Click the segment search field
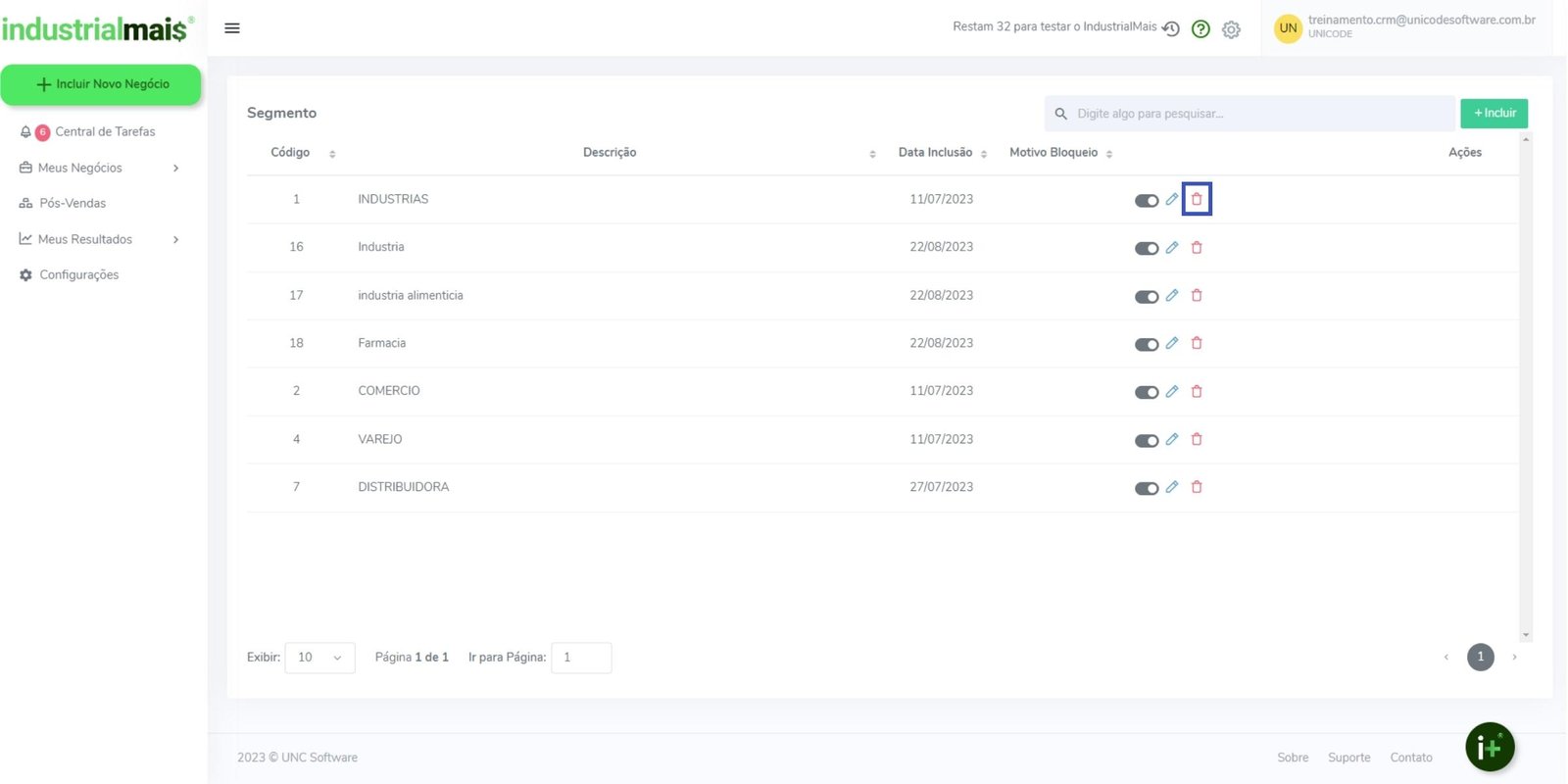The height and width of the screenshot is (784, 1568). 1259,114
